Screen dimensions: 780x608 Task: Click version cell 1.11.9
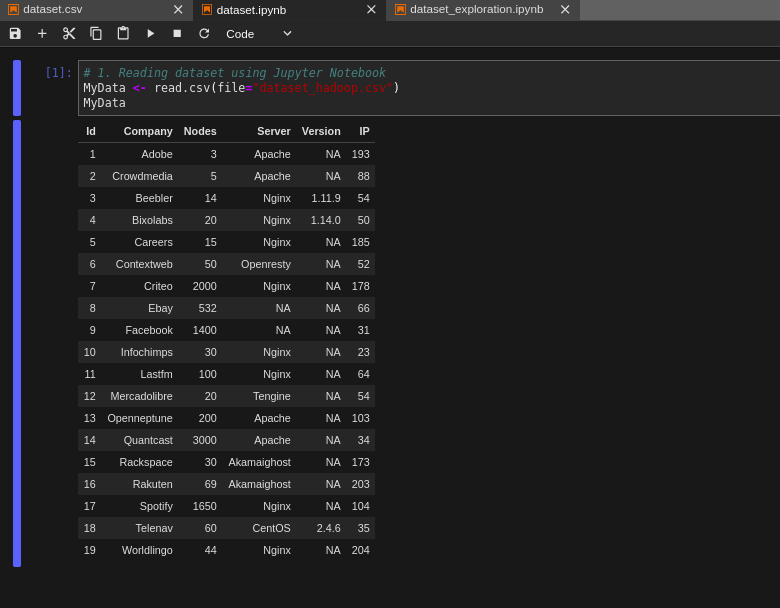[x=326, y=198]
